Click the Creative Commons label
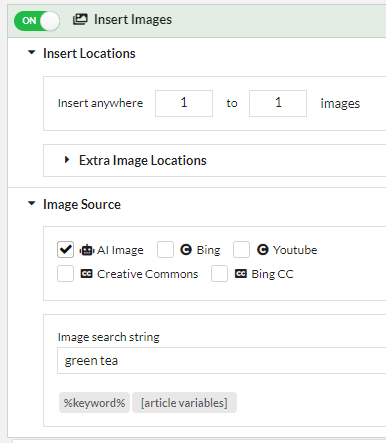The image size is (386, 443). coord(147,274)
